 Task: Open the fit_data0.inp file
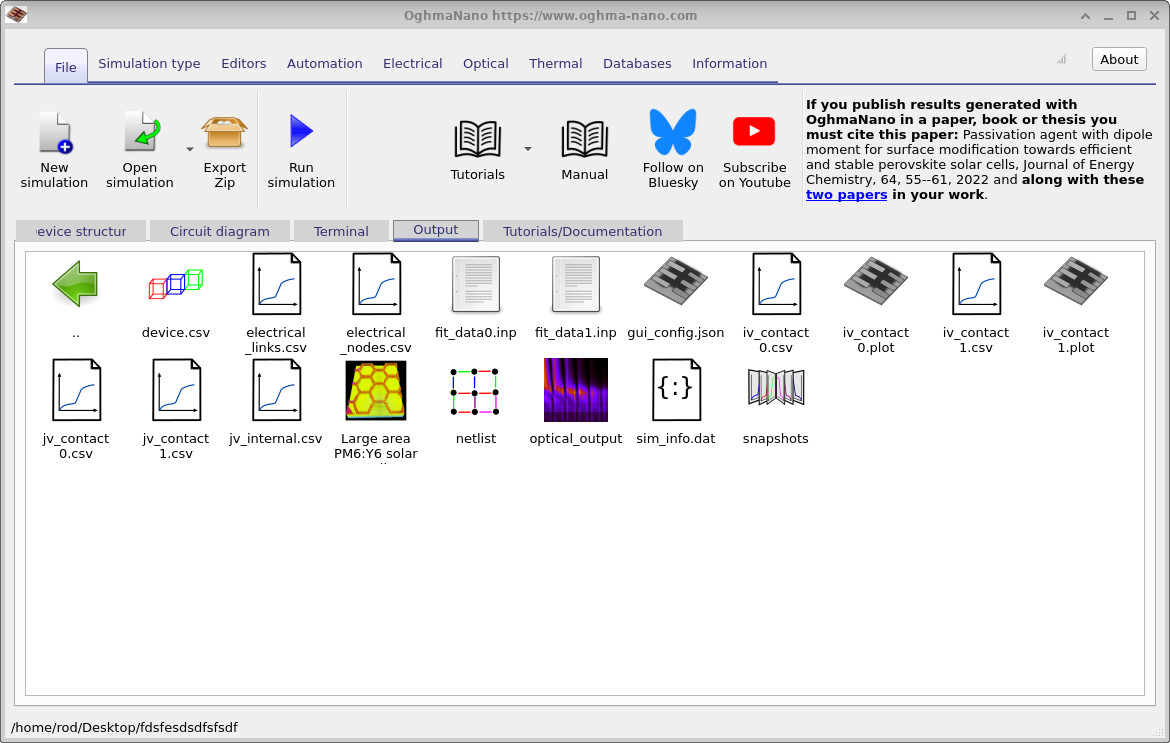pyautogui.click(x=475, y=284)
